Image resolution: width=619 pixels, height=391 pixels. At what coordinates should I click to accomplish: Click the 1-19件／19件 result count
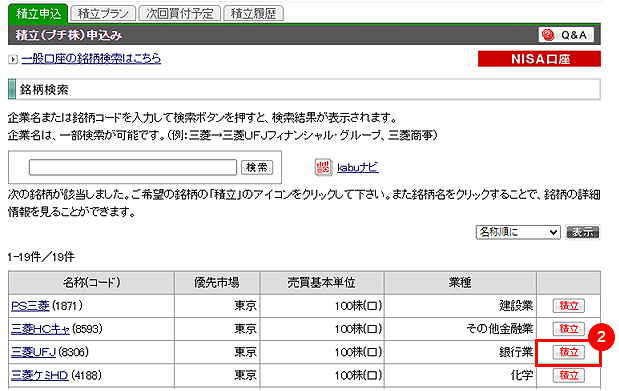coord(41,257)
